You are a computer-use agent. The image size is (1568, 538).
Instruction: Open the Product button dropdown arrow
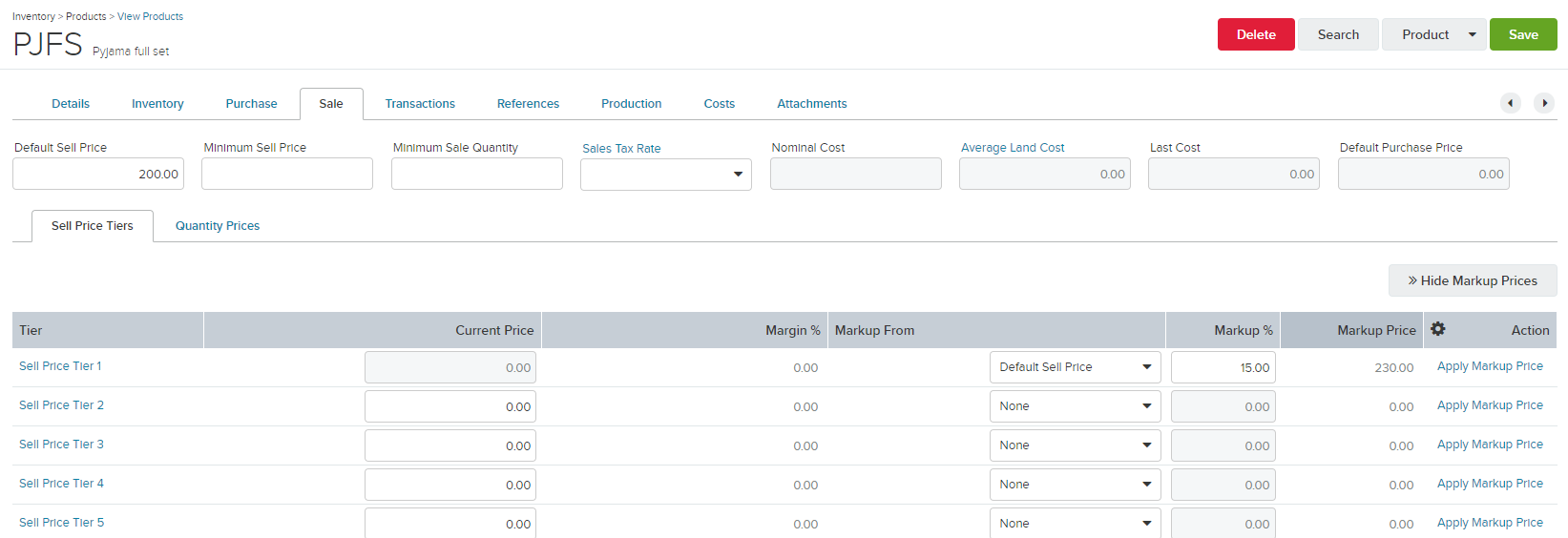(x=1472, y=34)
